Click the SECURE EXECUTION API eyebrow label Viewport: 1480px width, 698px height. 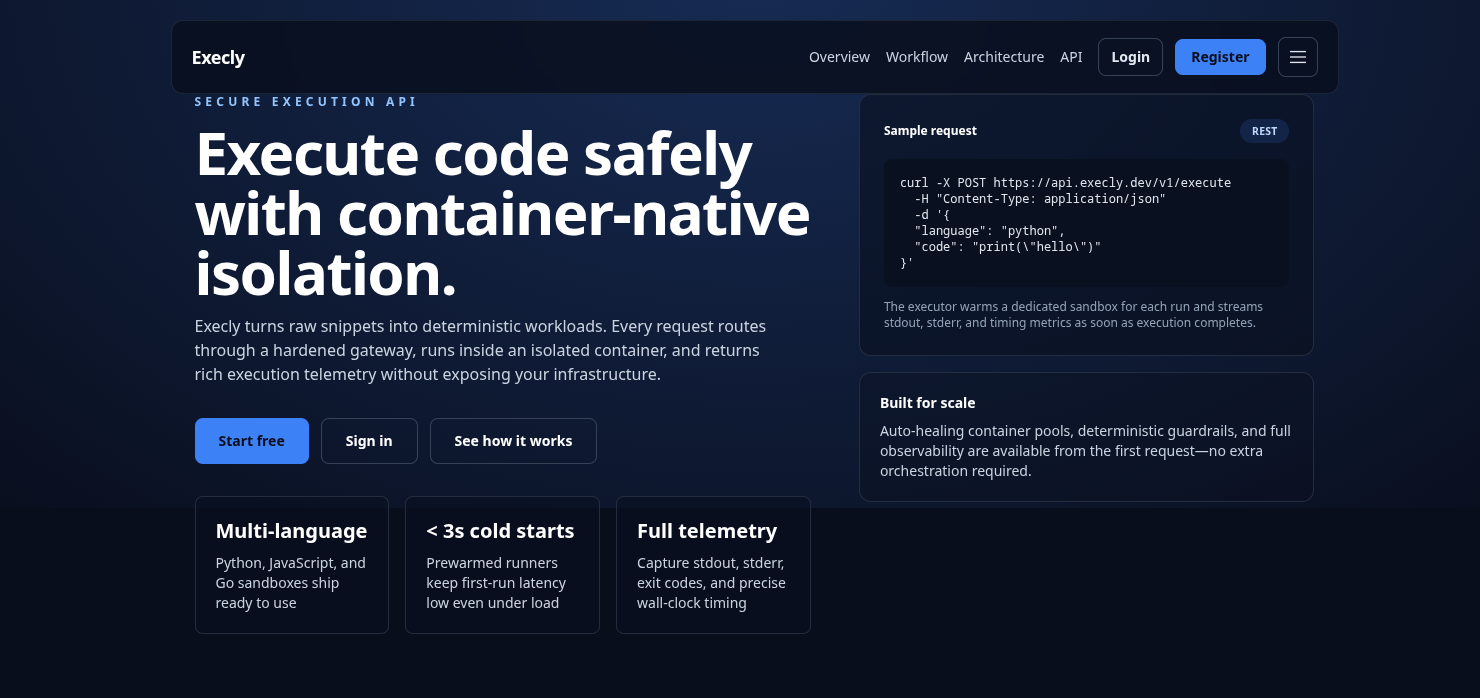(x=306, y=101)
